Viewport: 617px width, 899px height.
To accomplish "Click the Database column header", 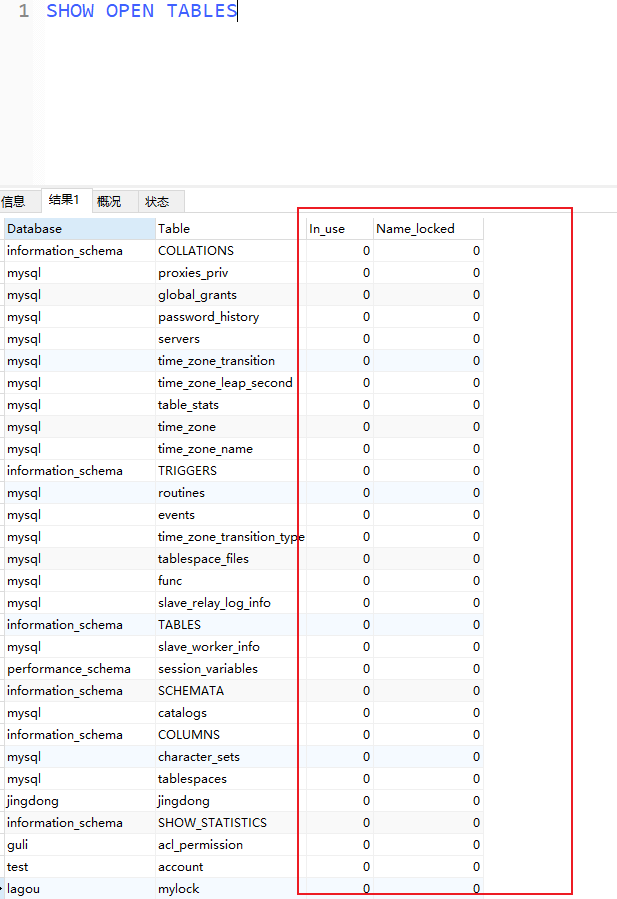I will click(x=80, y=229).
